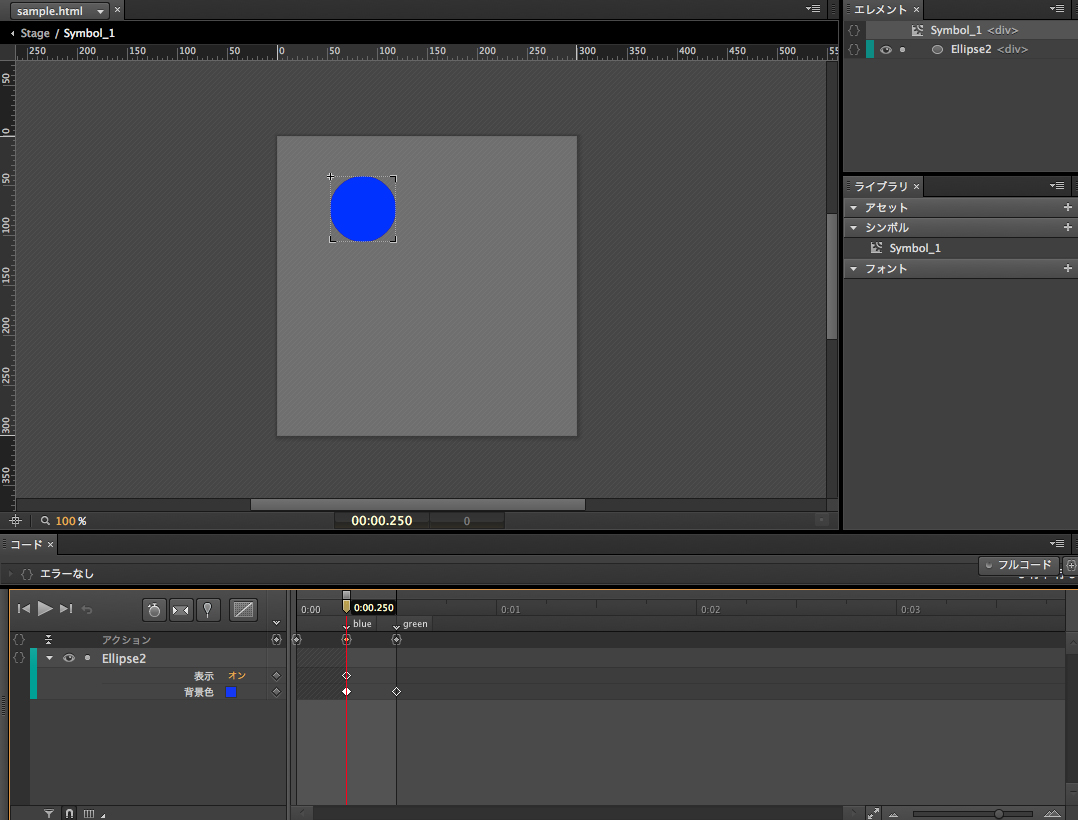Add keyframe for 表示 property

point(276,676)
